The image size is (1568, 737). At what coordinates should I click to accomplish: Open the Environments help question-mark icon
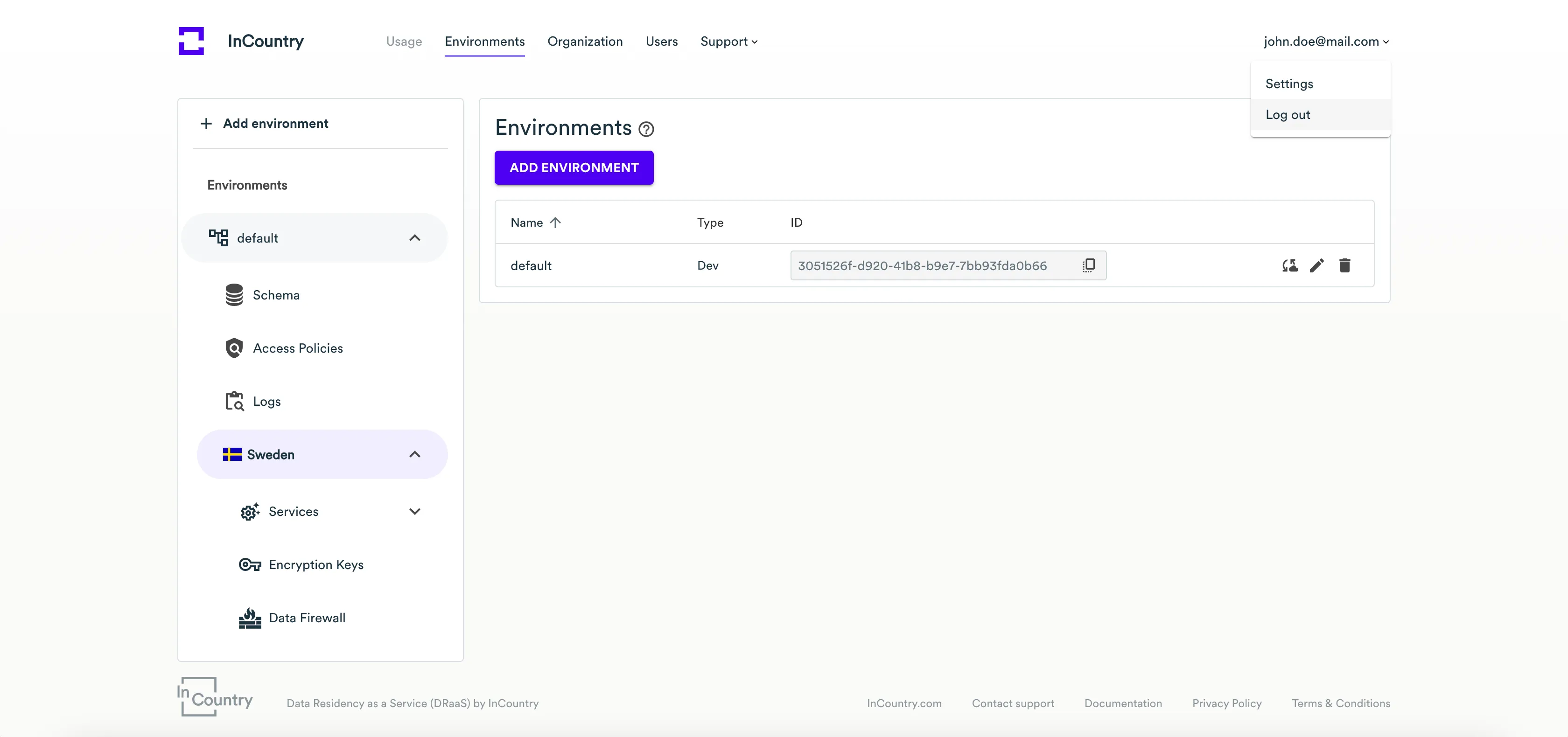point(646,129)
